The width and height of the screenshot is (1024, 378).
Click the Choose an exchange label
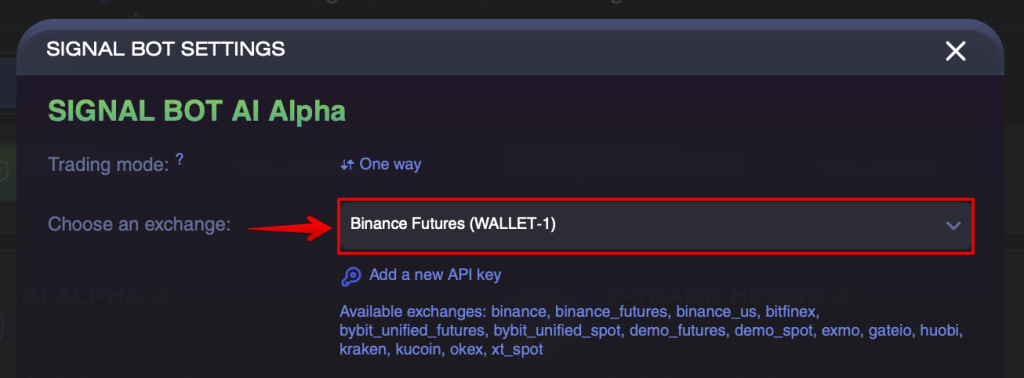[x=140, y=225]
